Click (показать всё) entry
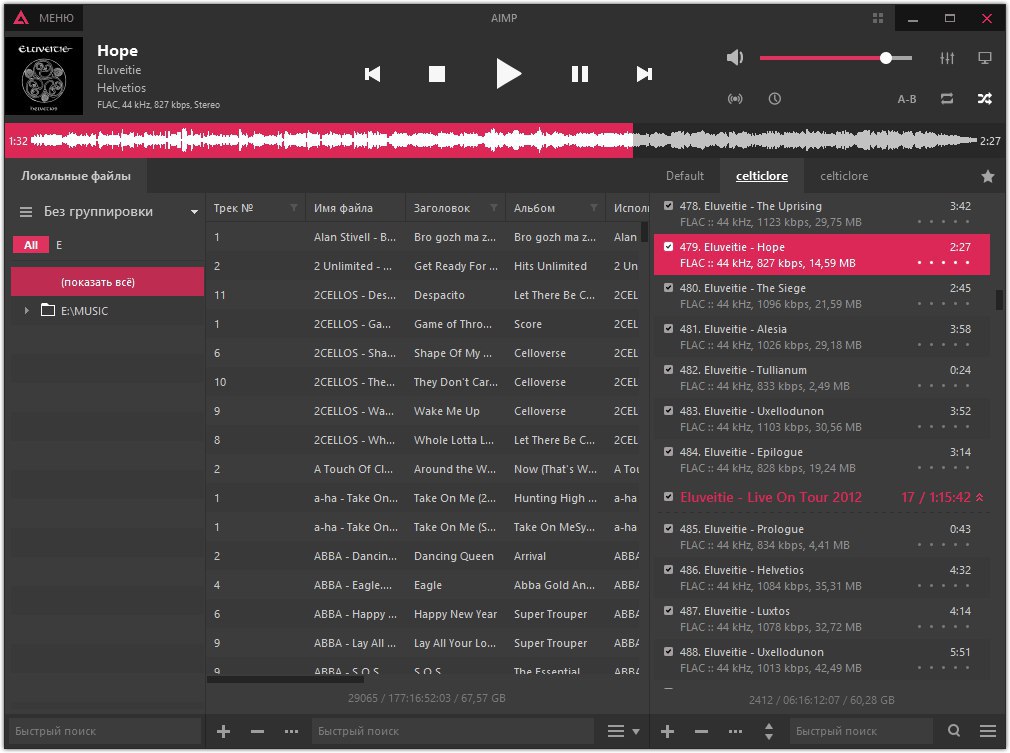 [108, 282]
